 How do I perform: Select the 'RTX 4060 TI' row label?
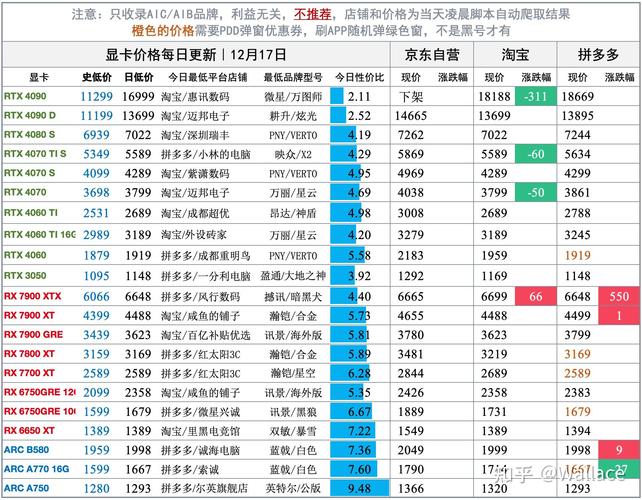click(30, 213)
